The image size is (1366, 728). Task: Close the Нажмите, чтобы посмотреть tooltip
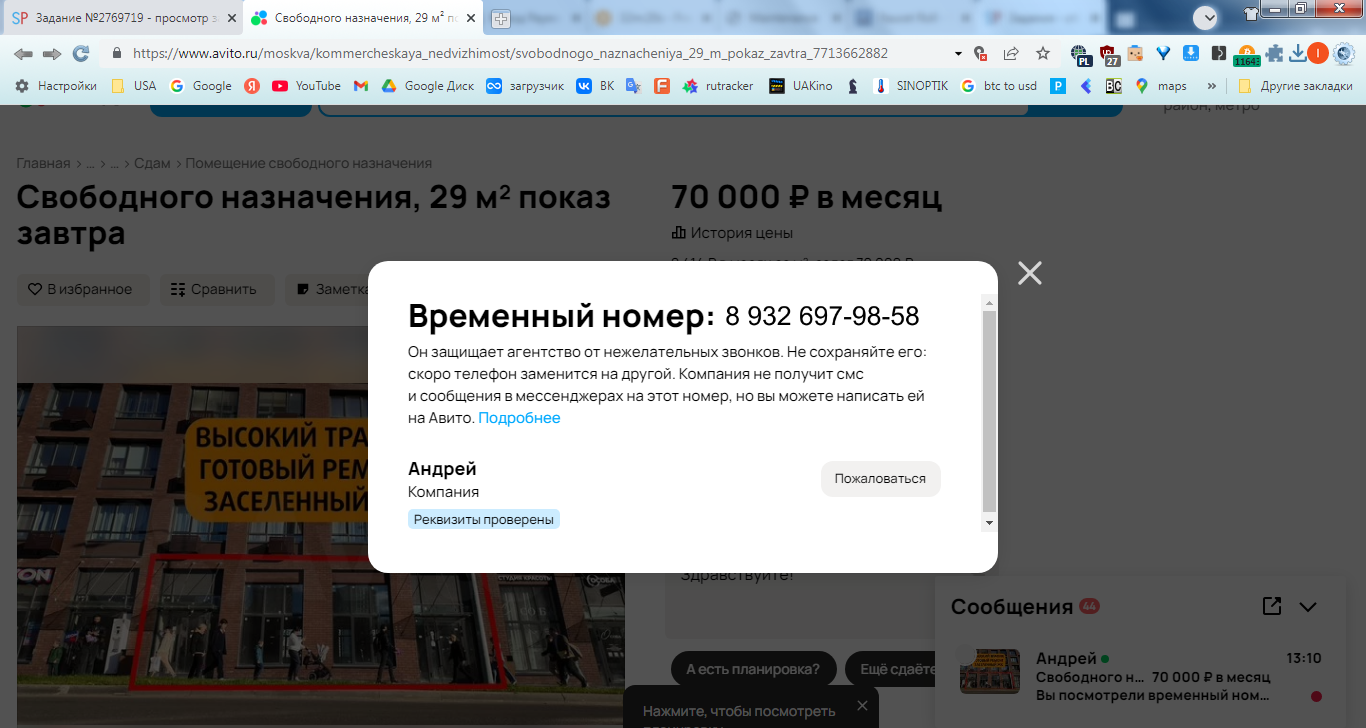[x=862, y=705]
